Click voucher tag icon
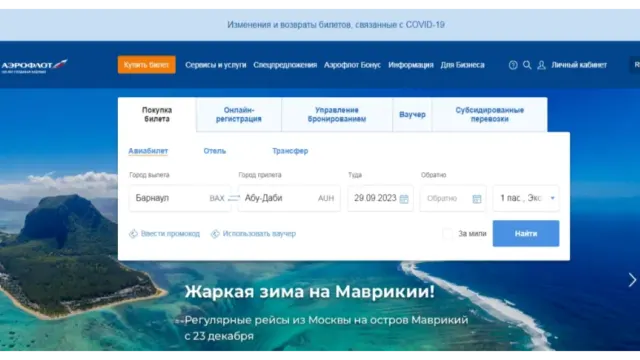This screenshot has height=360, width=640. tap(215, 234)
